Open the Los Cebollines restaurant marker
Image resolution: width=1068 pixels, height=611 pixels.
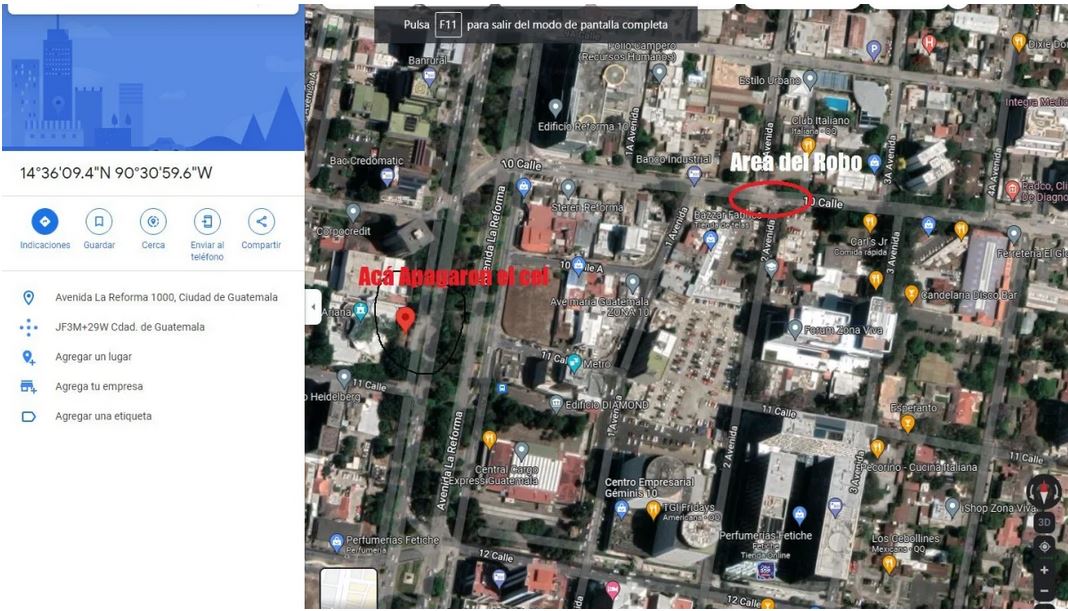(889, 564)
